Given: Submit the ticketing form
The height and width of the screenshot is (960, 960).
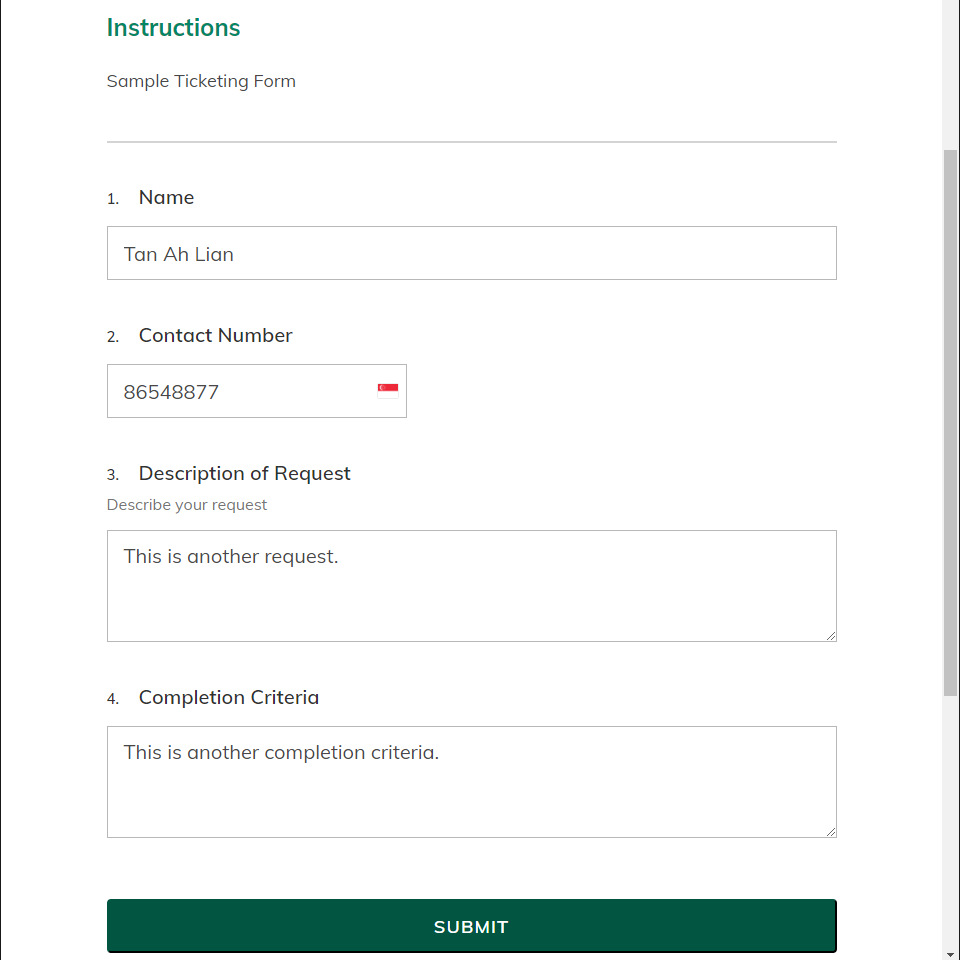Looking at the screenshot, I should (471, 926).
